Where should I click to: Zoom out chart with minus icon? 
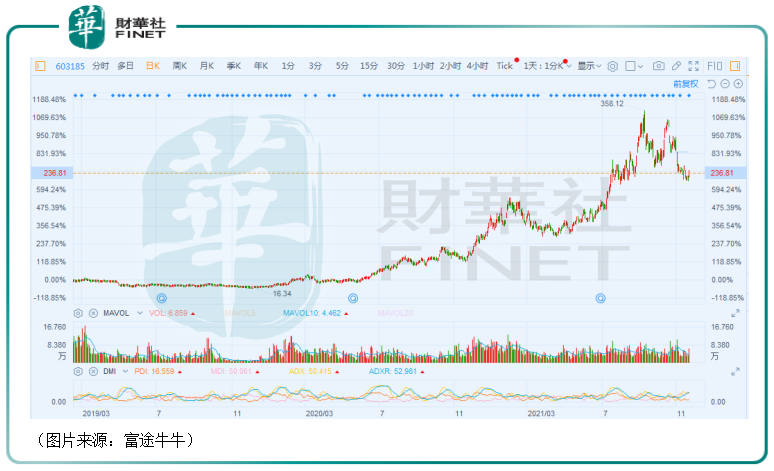(x=725, y=84)
